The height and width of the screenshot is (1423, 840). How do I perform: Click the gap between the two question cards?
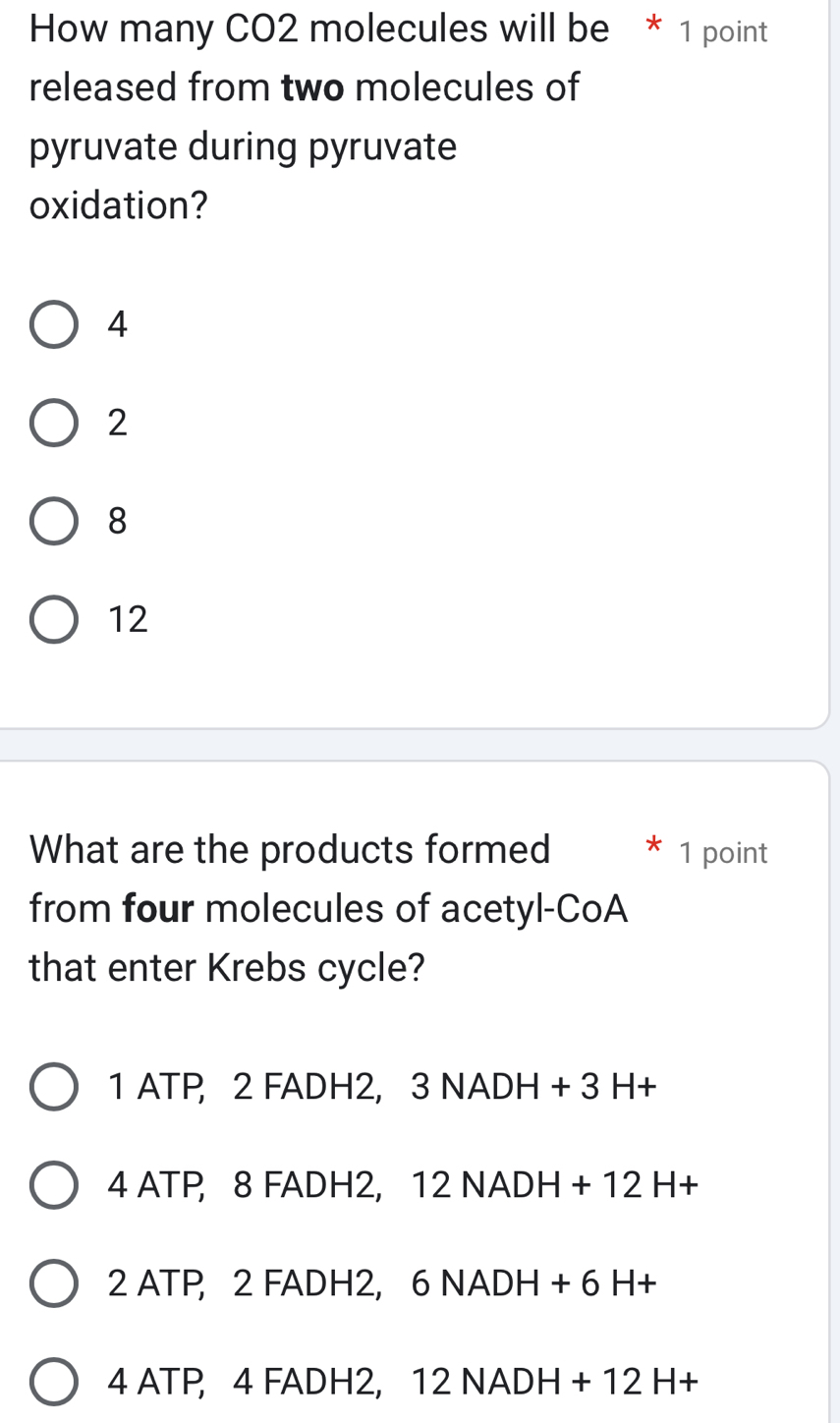(420, 743)
